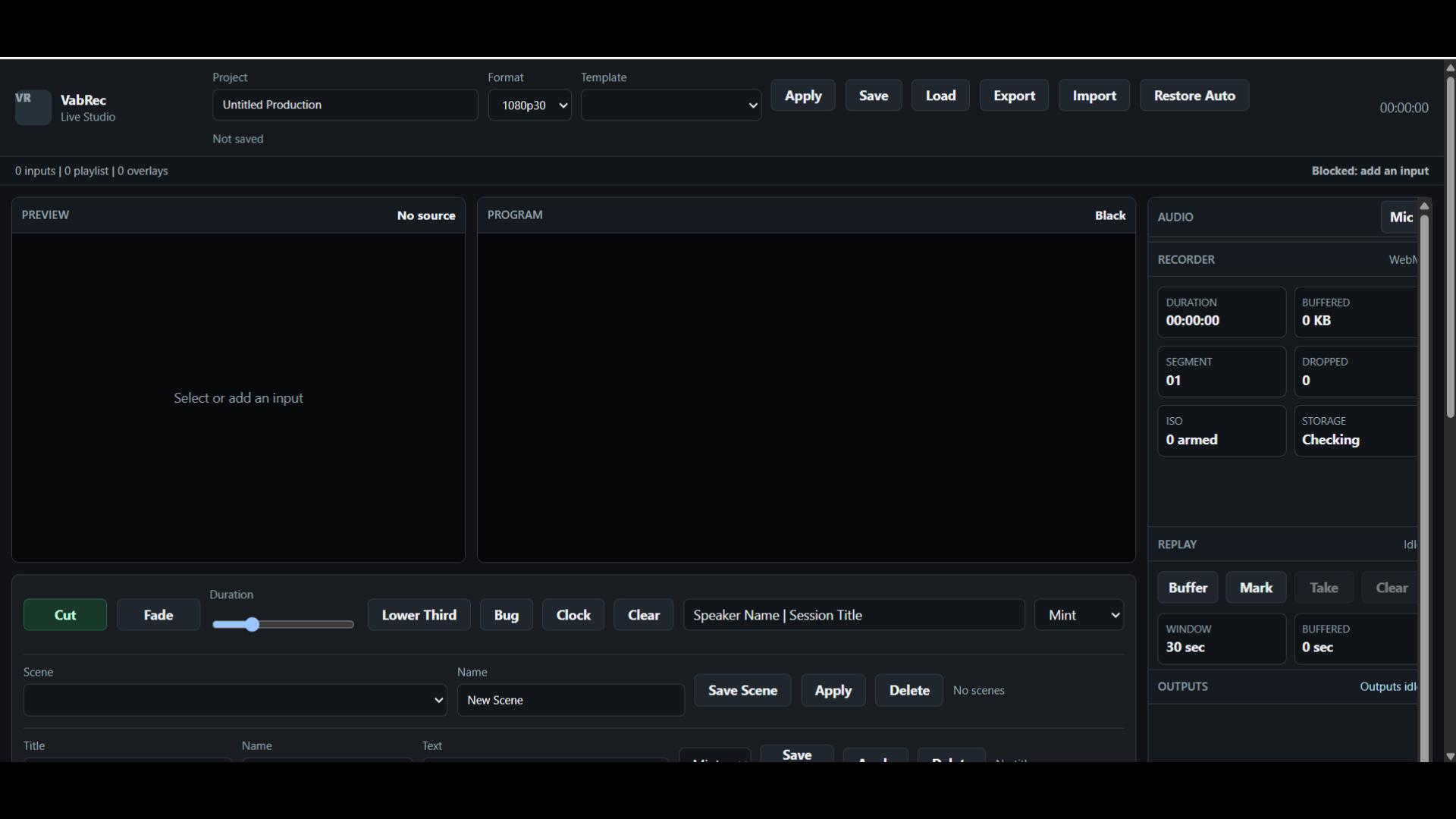Image resolution: width=1456 pixels, height=819 pixels.
Task: Open the Format 1080p30 dropdown
Action: click(529, 105)
